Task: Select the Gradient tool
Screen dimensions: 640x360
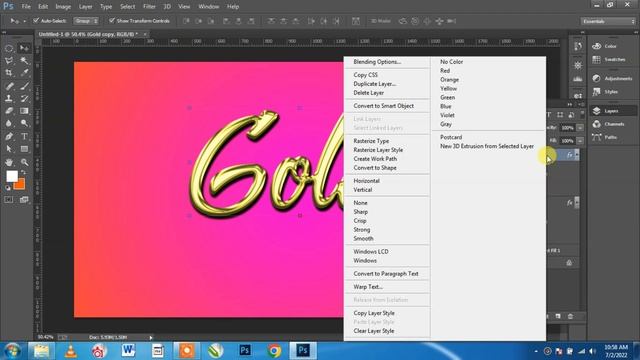Action: [x=24, y=111]
